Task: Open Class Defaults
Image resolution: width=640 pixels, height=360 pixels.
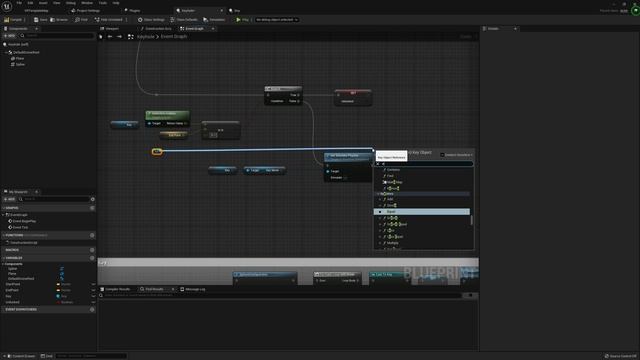Action: click(184, 20)
